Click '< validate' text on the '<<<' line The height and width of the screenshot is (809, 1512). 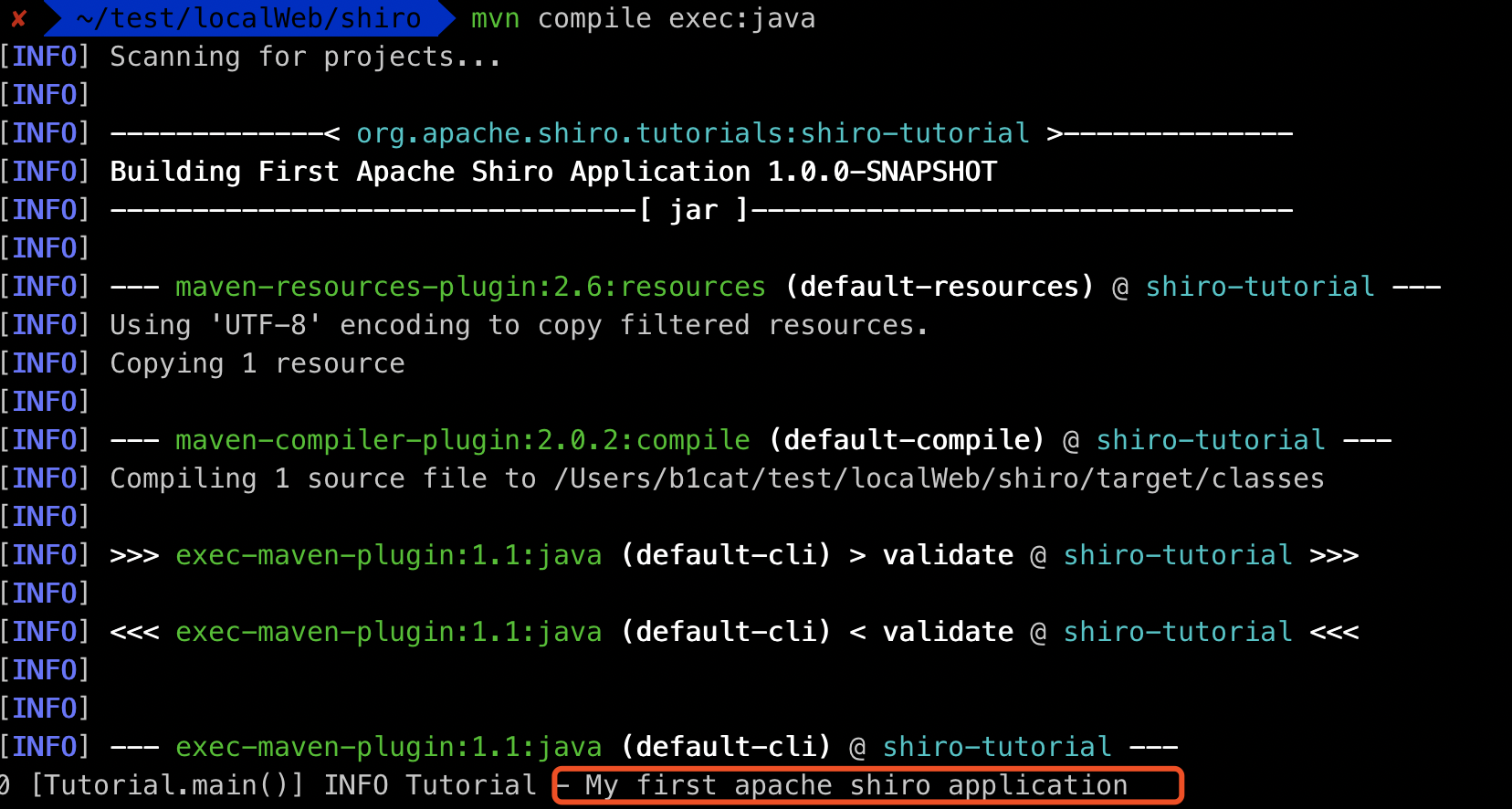tap(931, 632)
